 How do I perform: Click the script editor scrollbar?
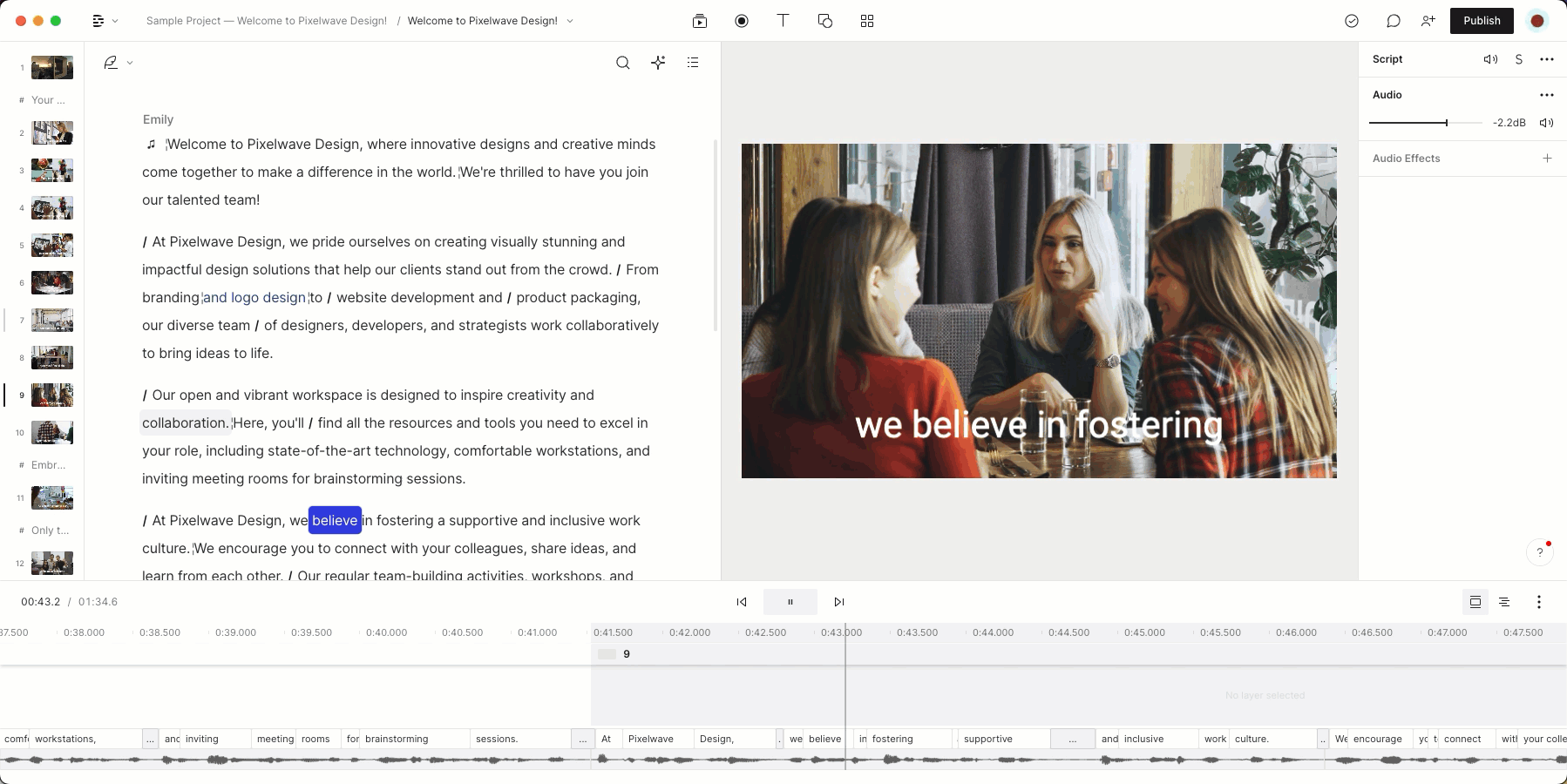coord(716,235)
